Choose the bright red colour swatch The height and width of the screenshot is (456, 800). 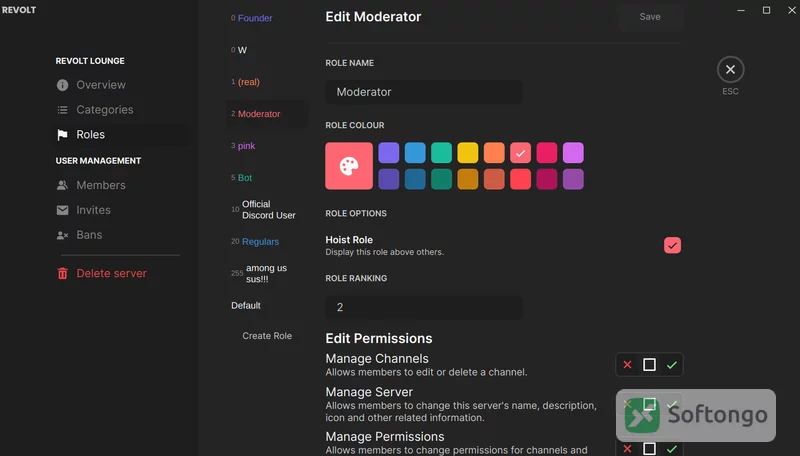(520, 179)
